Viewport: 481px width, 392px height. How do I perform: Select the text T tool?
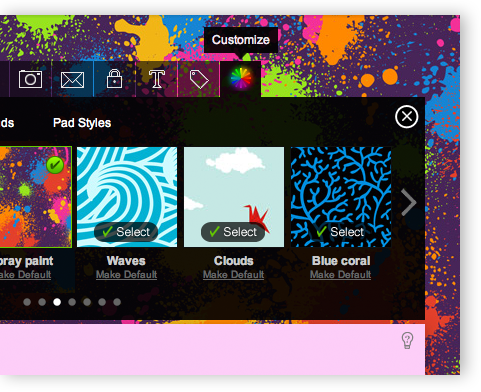(x=157, y=79)
